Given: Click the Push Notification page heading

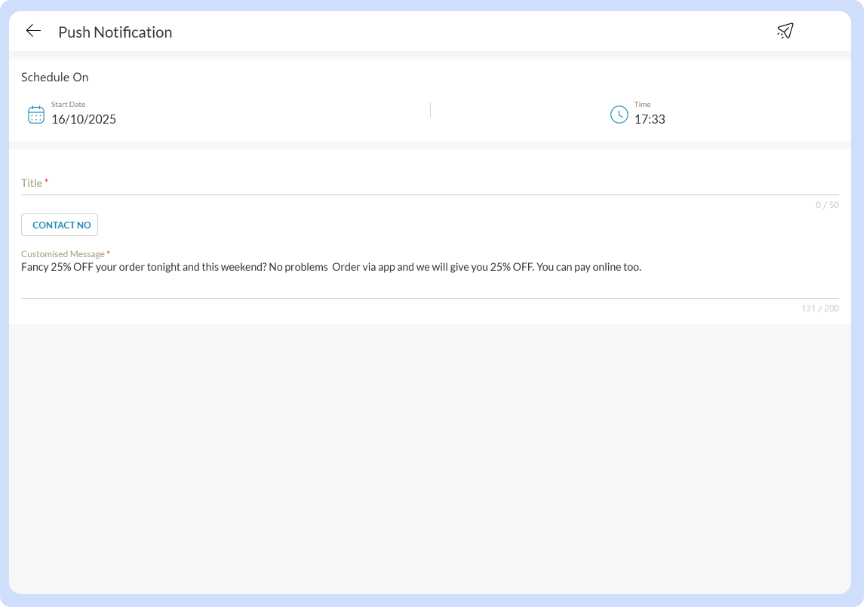Looking at the screenshot, I should (x=115, y=32).
